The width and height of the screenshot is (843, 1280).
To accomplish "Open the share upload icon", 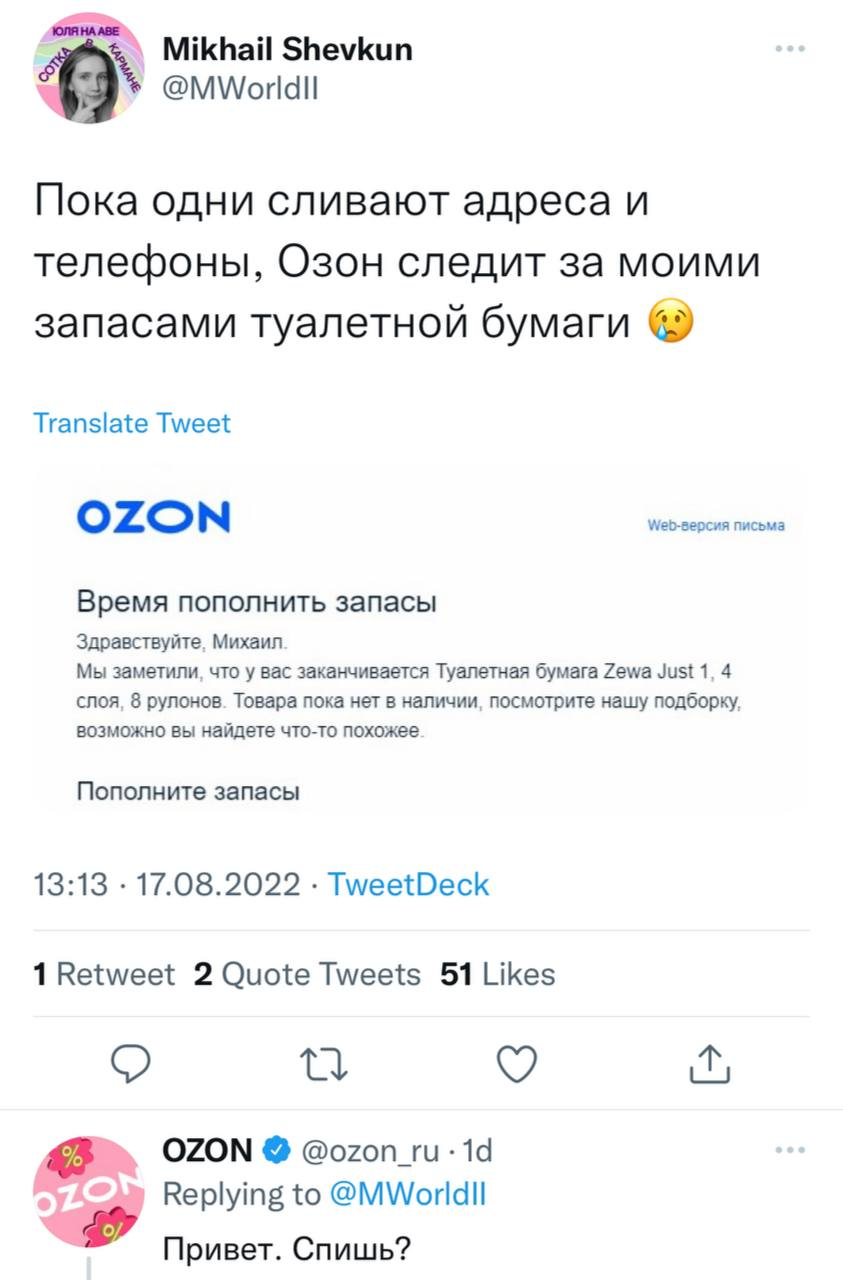I will coord(711,1064).
